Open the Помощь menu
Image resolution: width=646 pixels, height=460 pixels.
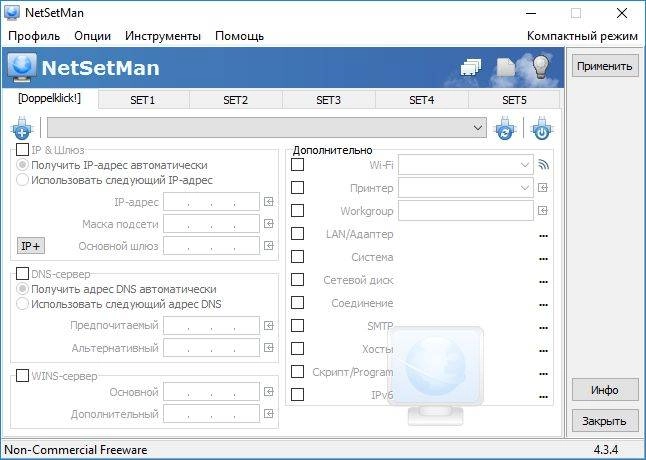(x=239, y=36)
